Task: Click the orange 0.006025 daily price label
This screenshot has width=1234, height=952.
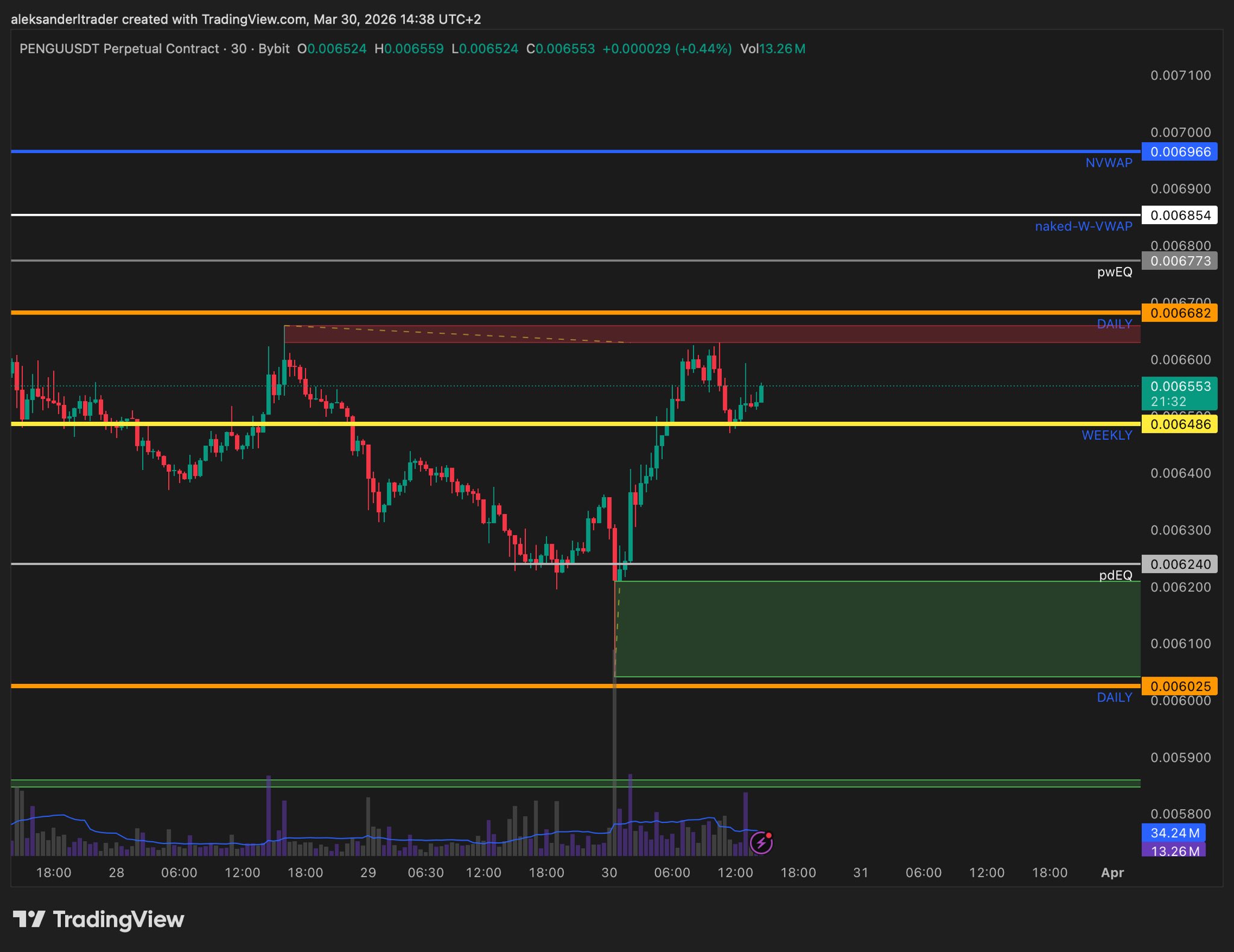Action: point(1179,686)
